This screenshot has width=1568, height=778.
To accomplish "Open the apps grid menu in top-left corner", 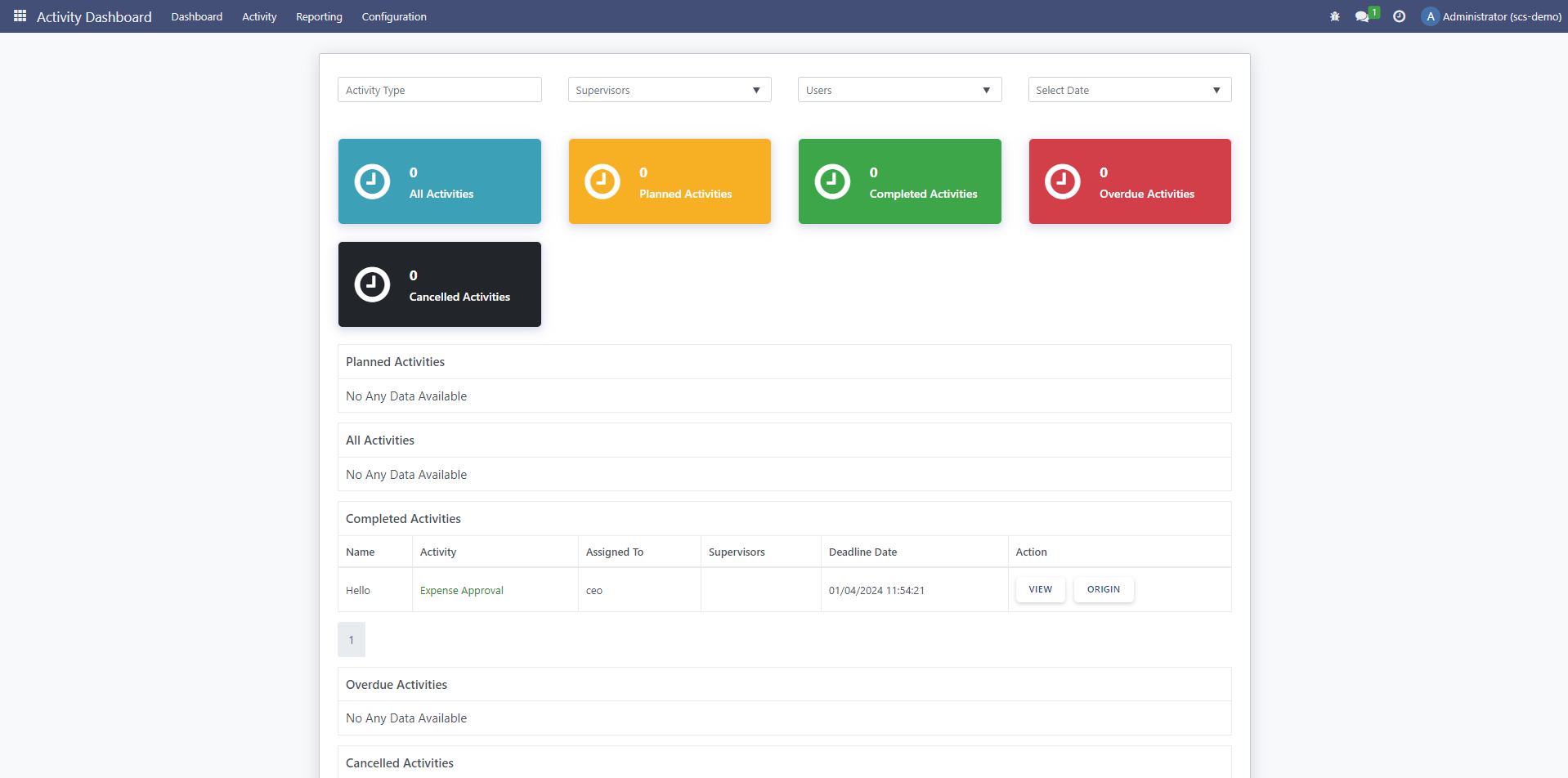I will click(20, 16).
